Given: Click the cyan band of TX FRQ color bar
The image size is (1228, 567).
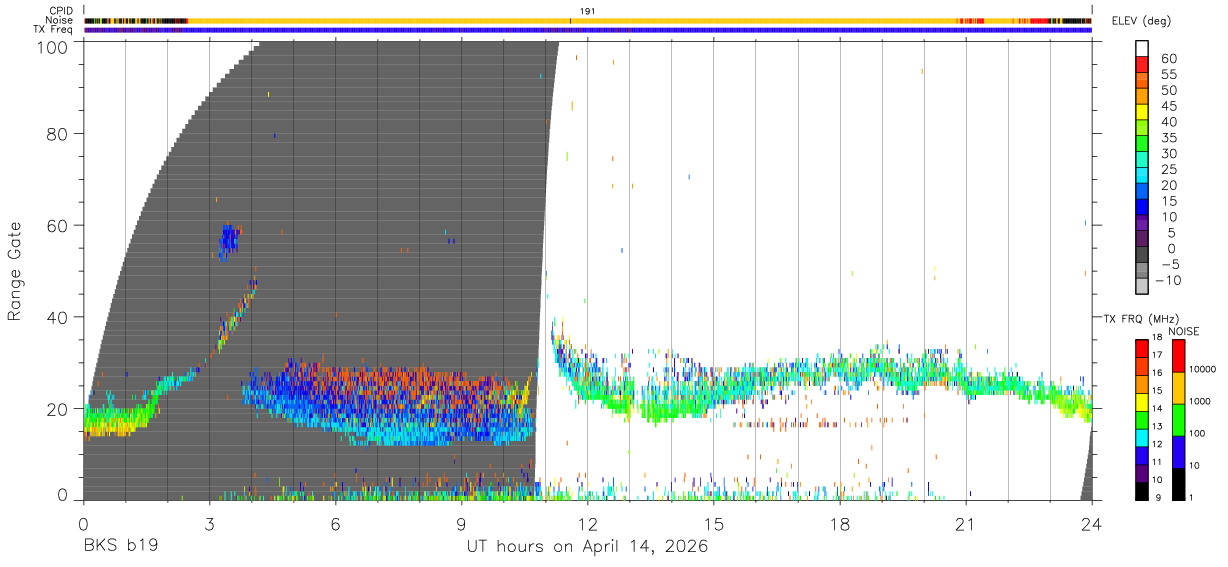Looking at the screenshot, I should pyautogui.click(x=1143, y=437).
